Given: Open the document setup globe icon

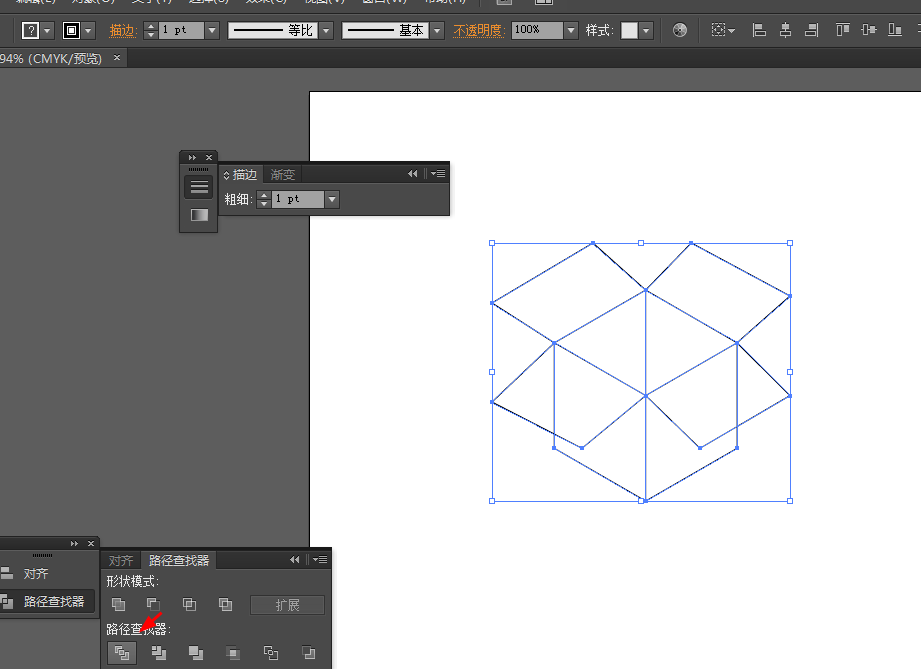Looking at the screenshot, I should pyautogui.click(x=679, y=30).
